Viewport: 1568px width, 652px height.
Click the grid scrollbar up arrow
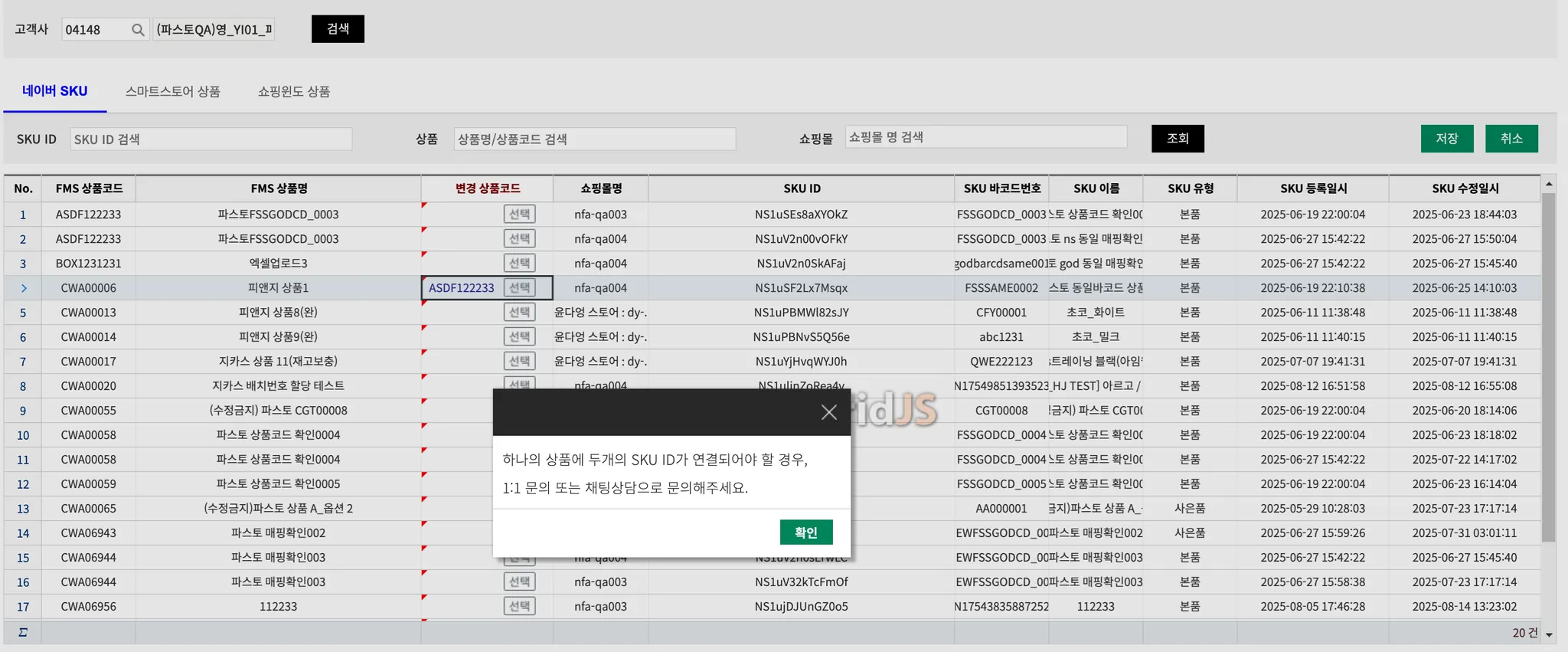point(1549,184)
